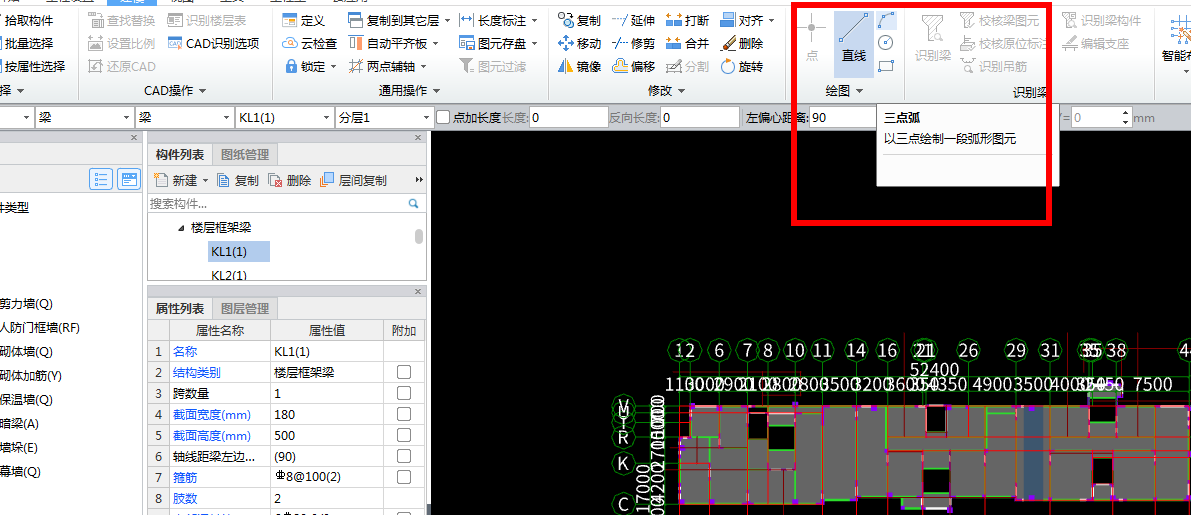Enable the 点加长度 checkbox
The image size is (1191, 515).
(443, 118)
